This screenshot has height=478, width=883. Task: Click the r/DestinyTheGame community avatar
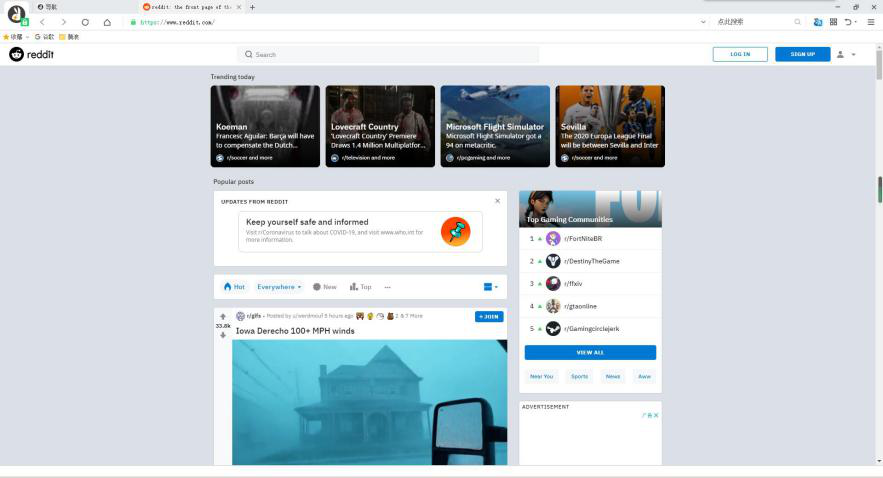click(553, 261)
